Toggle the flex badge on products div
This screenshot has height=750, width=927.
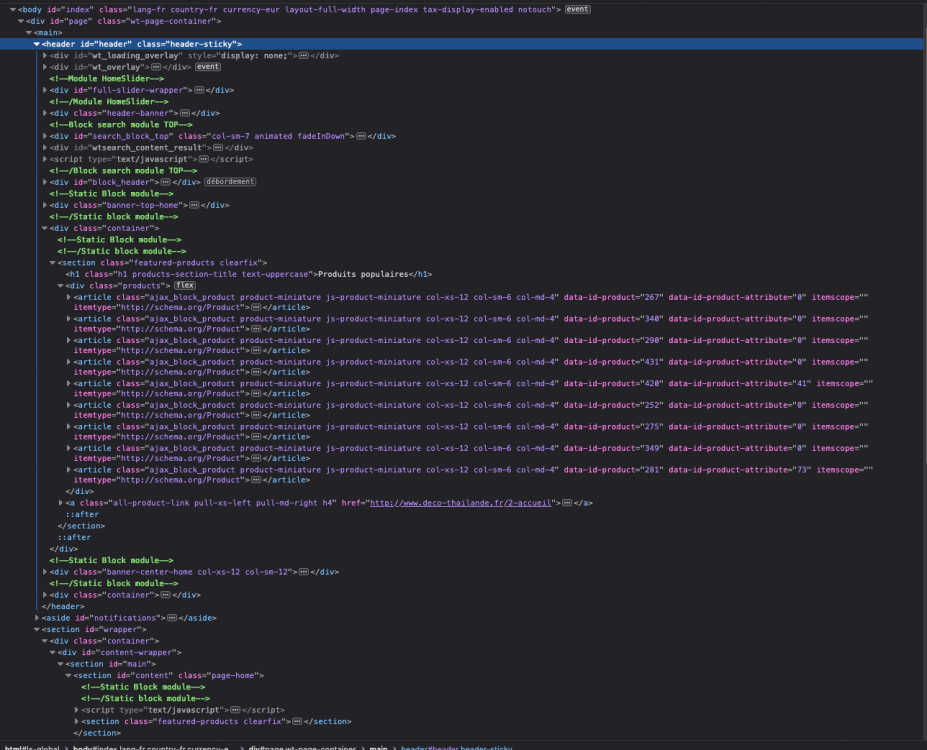pyautogui.click(x=184, y=285)
